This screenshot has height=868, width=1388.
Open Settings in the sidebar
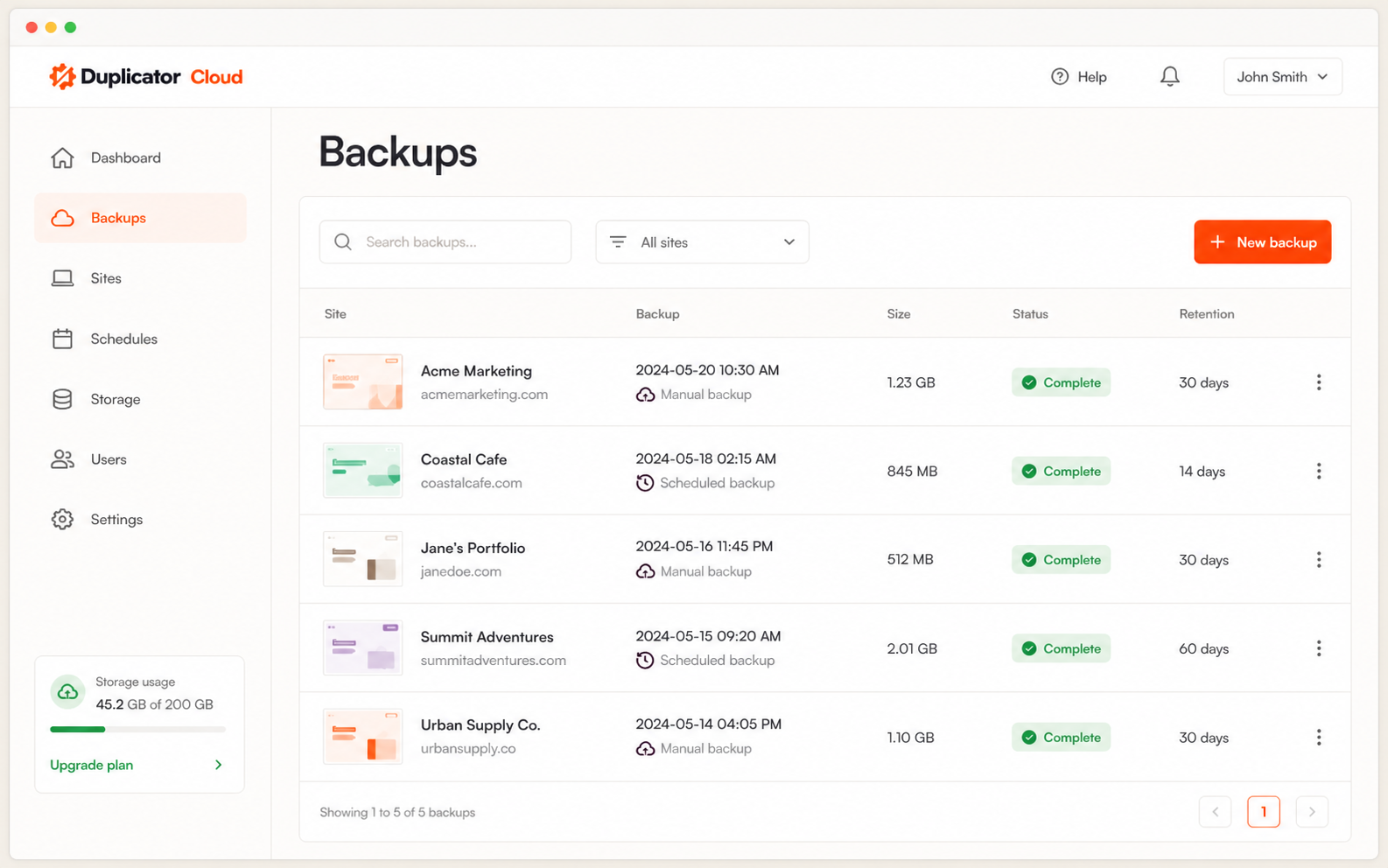tap(140, 520)
